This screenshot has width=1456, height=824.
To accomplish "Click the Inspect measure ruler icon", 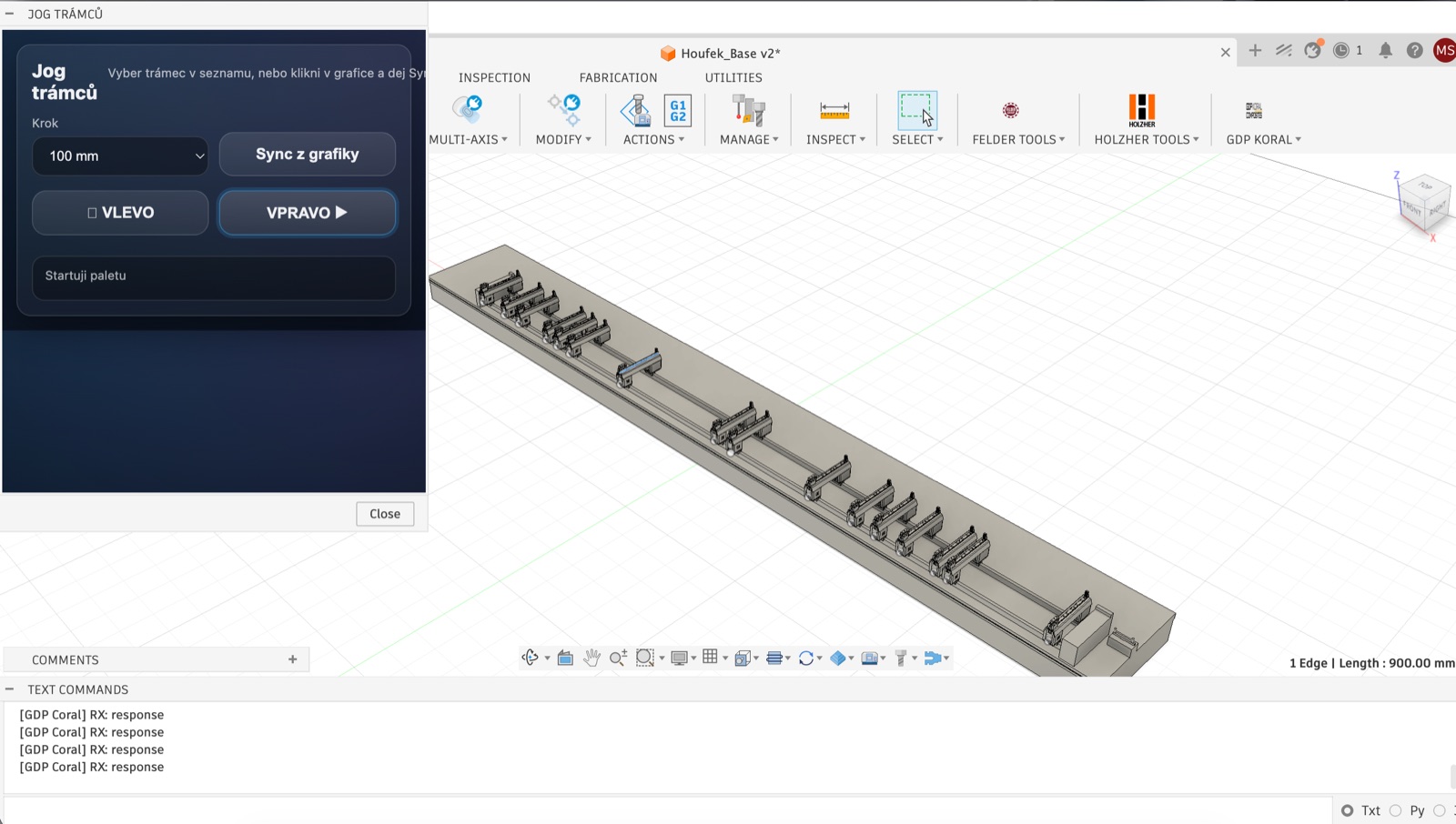I will pyautogui.click(x=834, y=111).
